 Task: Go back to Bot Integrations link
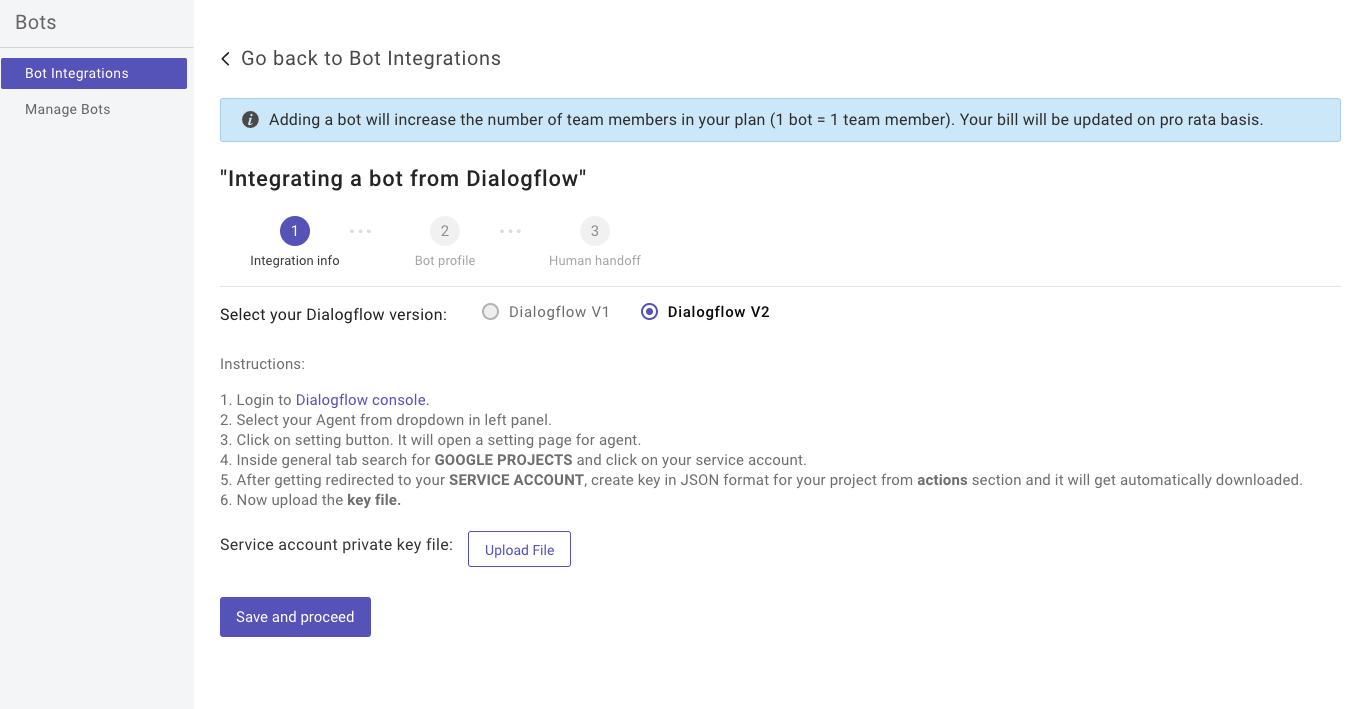[x=371, y=59]
